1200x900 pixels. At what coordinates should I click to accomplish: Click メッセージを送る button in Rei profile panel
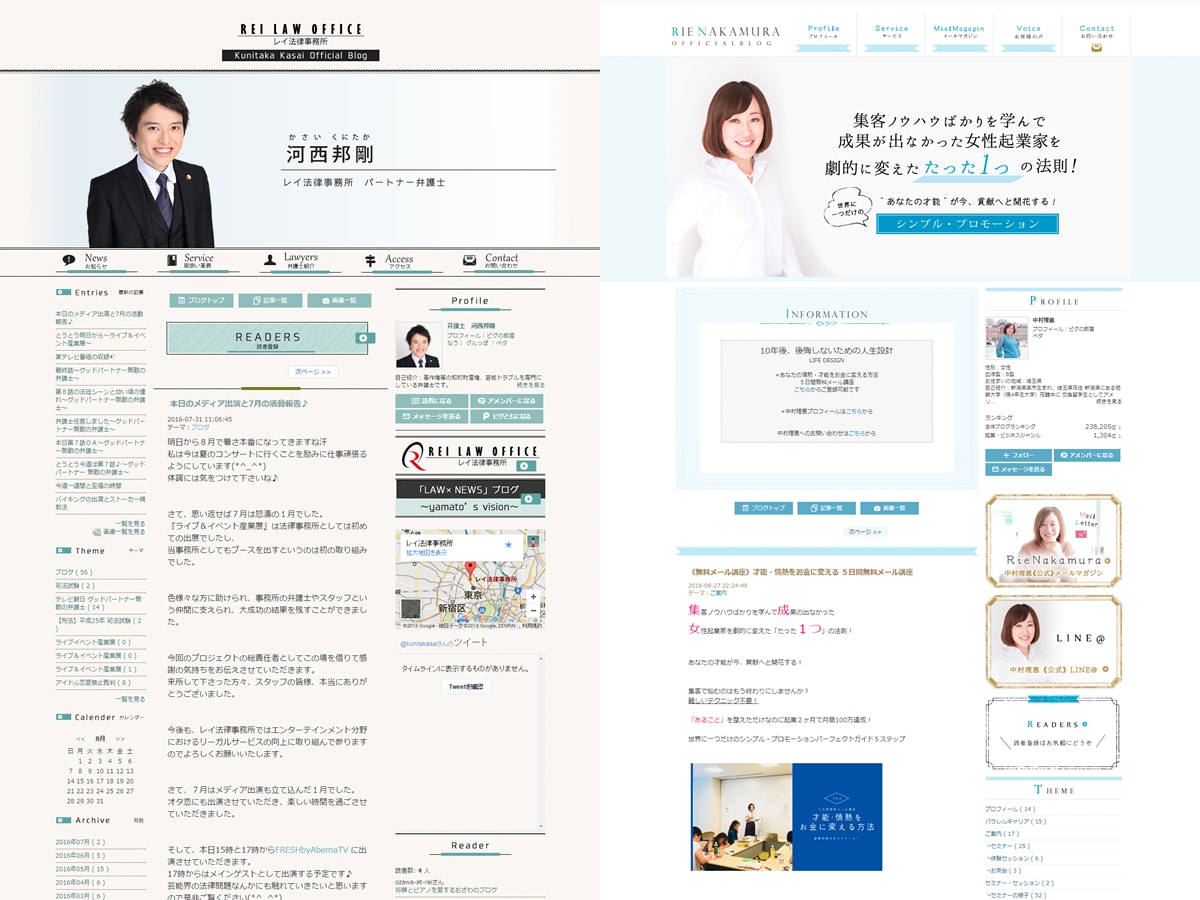[x=431, y=416]
